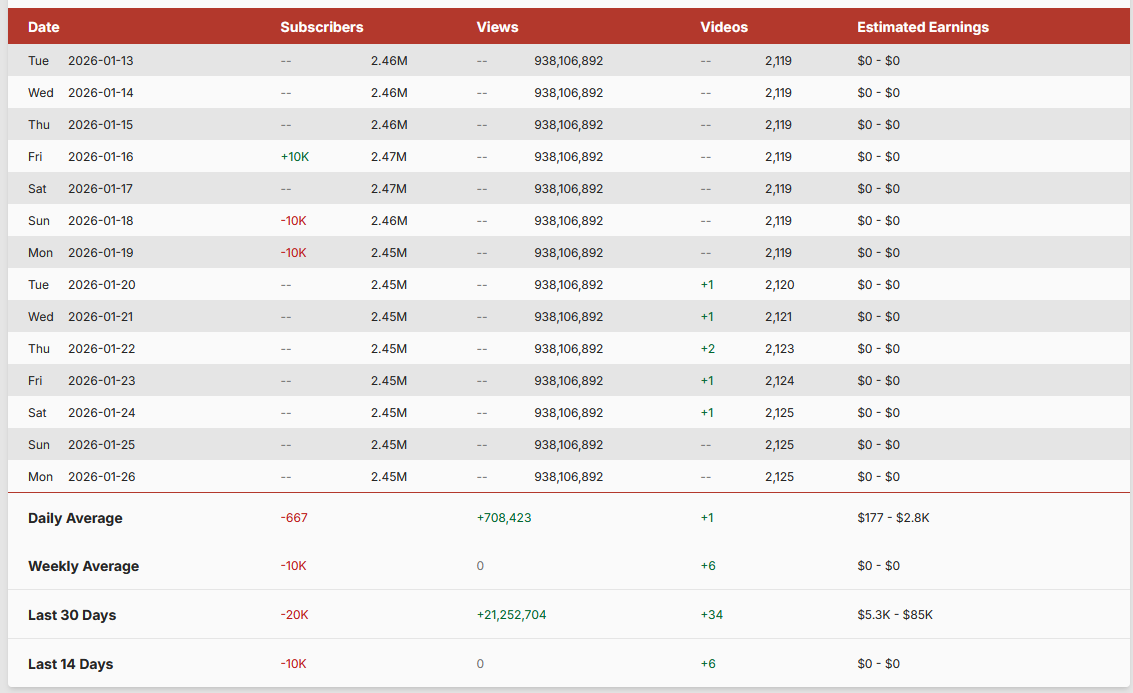The image size is (1133, 693).
Task: Click the +34 videos value
Action: click(x=711, y=615)
